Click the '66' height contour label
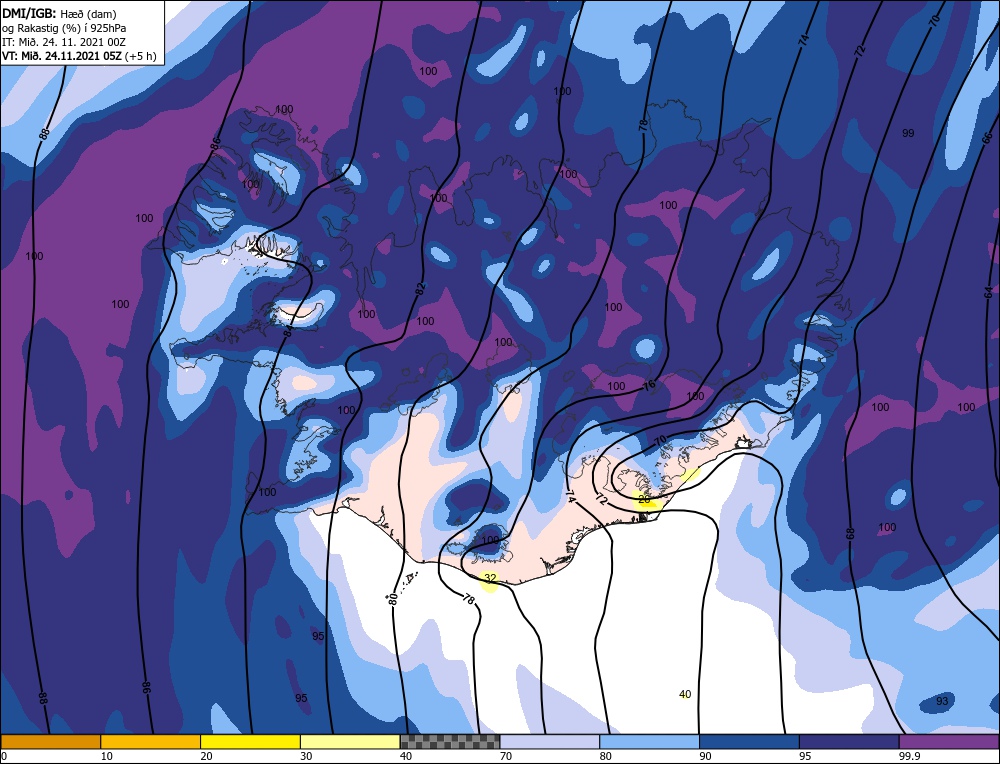Image resolution: width=1000 pixels, height=764 pixels. 987,138
